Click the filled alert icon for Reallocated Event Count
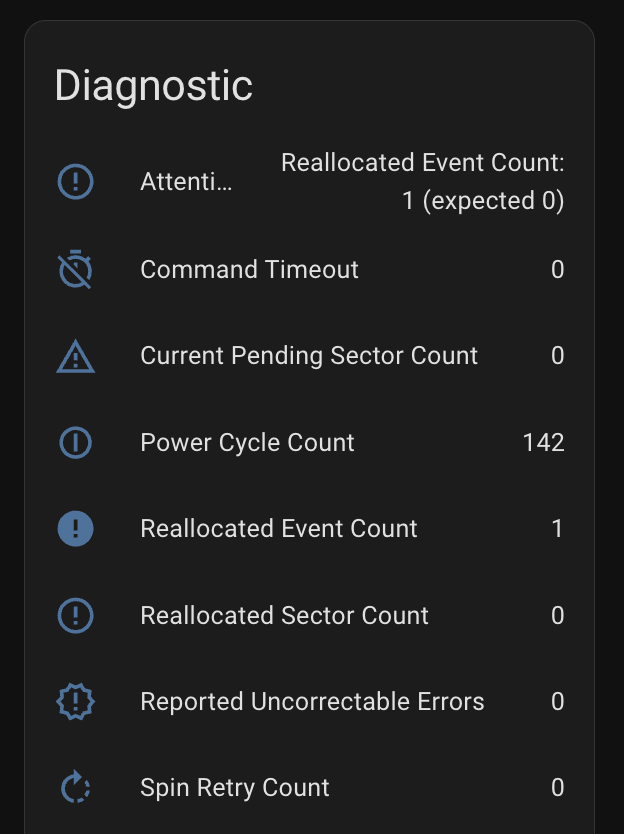Screen dimensions: 624x834 pos(76,529)
